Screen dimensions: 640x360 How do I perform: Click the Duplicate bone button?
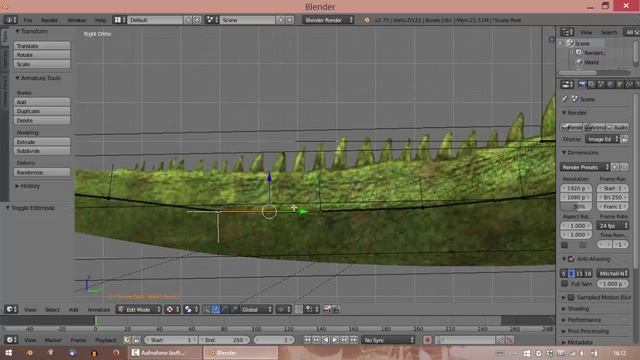tap(42, 111)
